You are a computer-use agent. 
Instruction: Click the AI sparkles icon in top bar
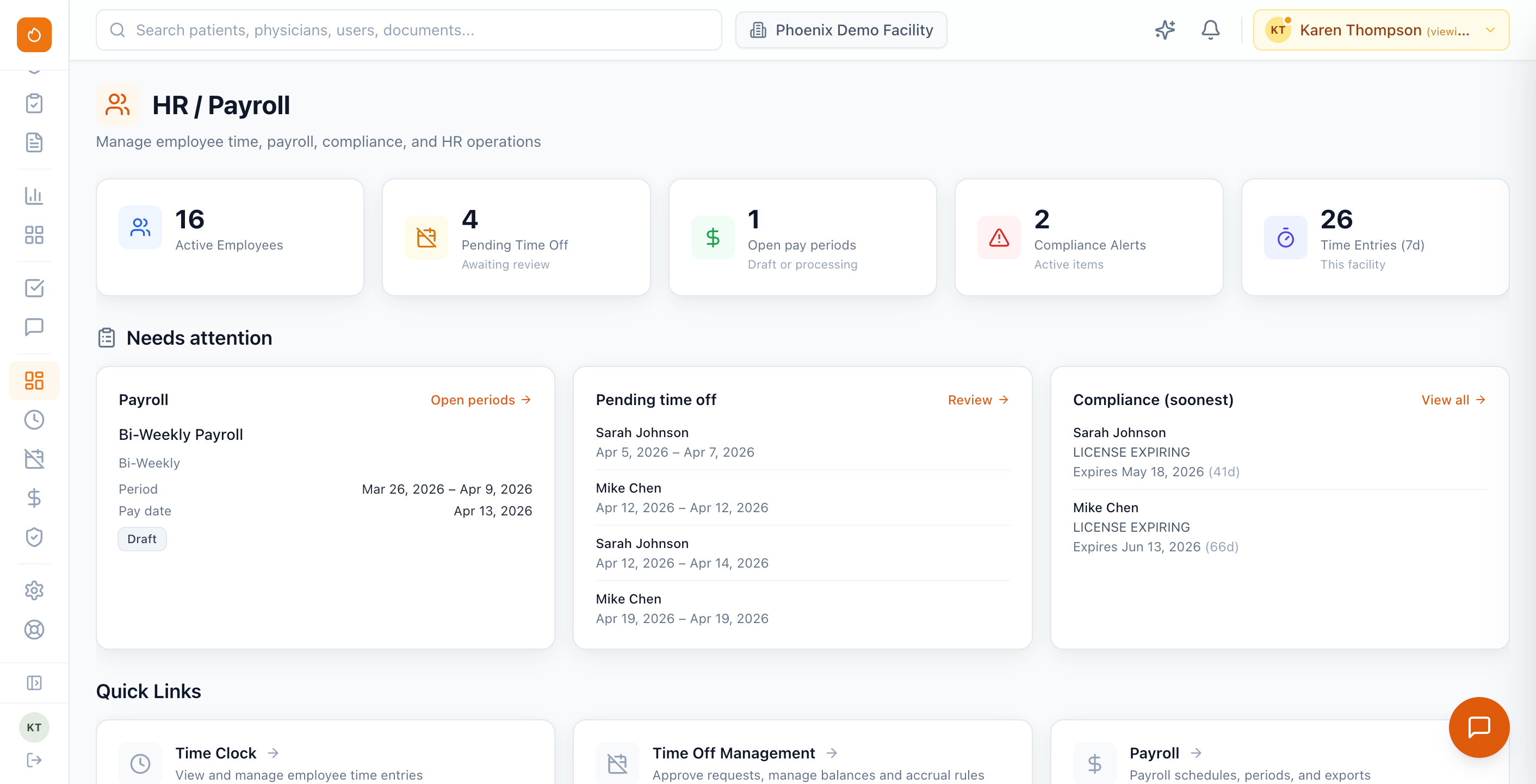1165,29
